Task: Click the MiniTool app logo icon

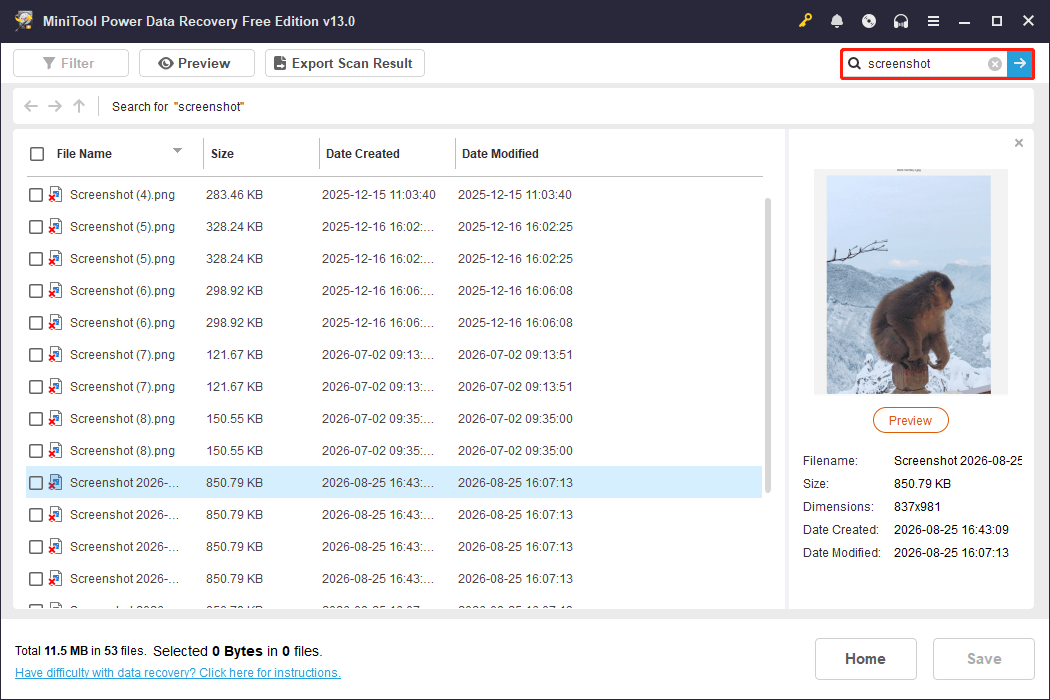Action: click(24, 21)
